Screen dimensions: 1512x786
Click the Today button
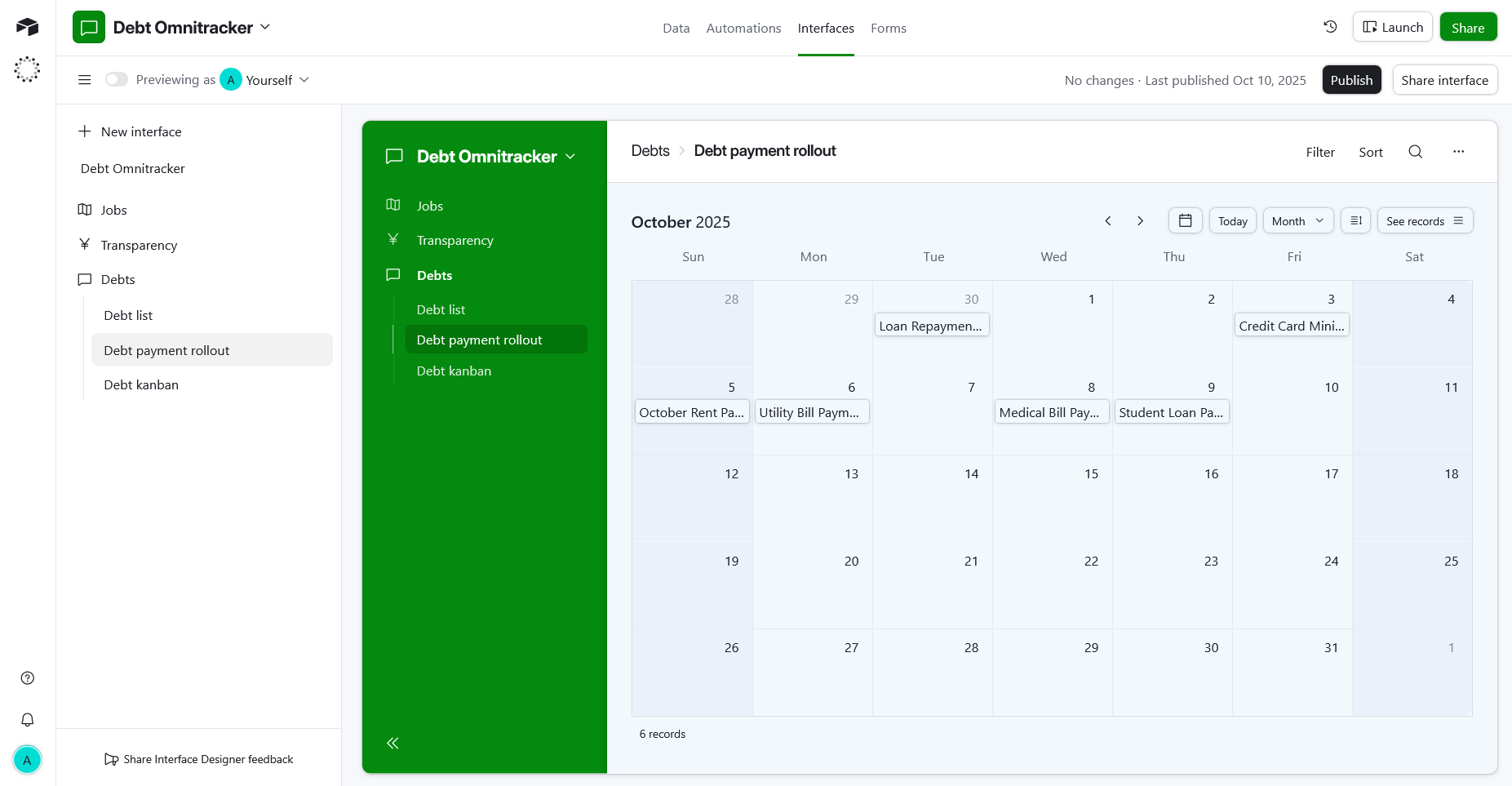(x=1232, y=221)
